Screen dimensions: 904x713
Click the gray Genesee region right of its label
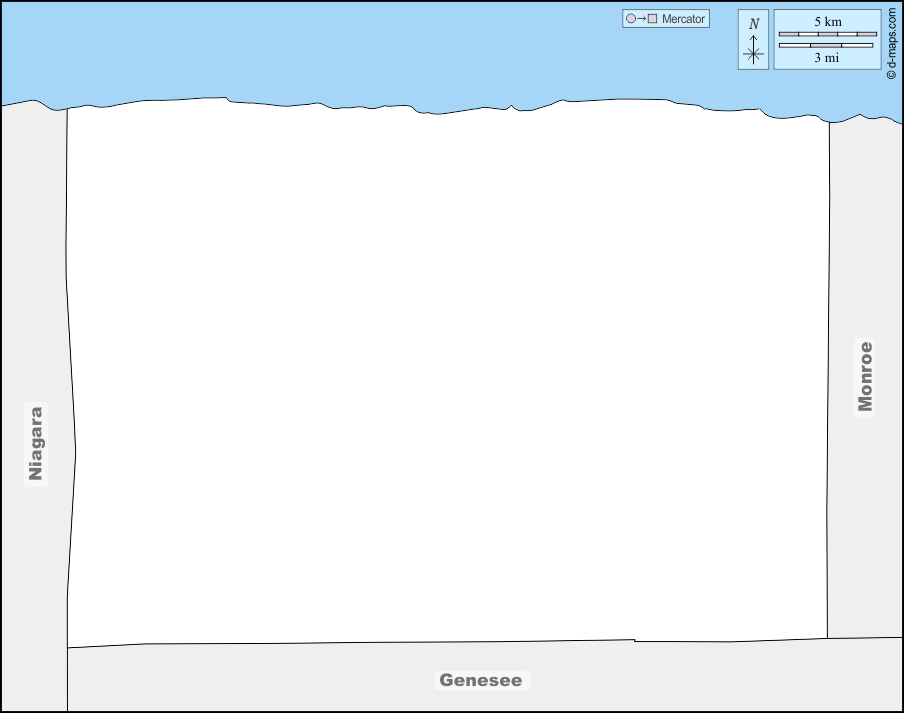pos(700,678)
